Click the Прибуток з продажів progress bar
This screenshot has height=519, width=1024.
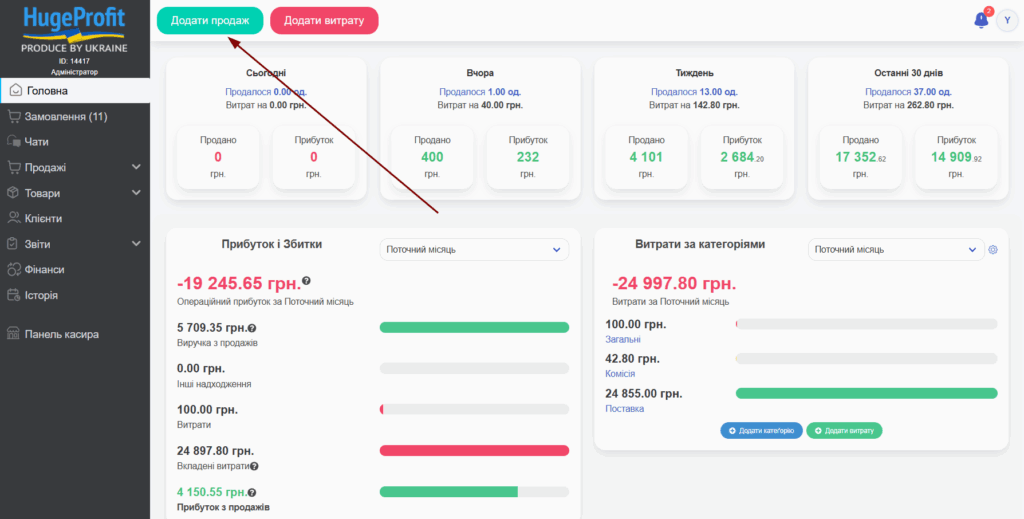[474, 492]
